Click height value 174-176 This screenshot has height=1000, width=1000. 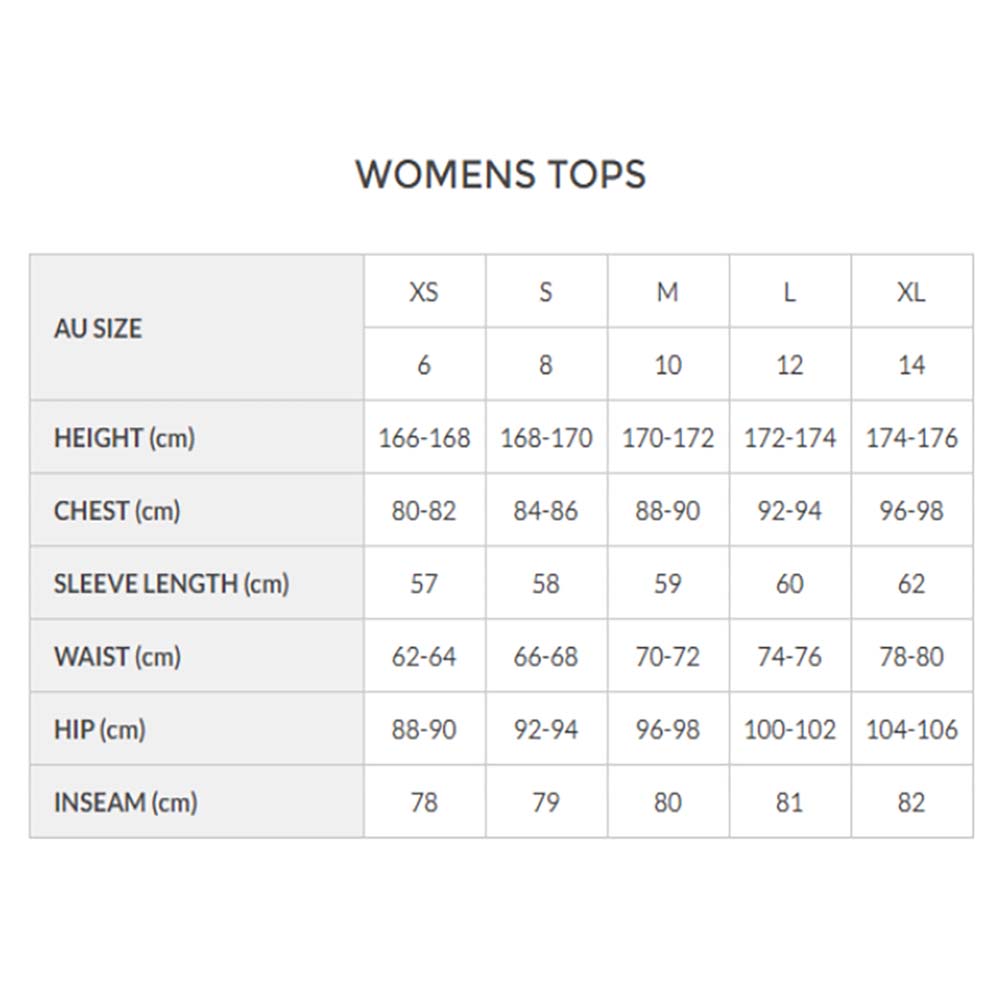[x=911, y=438]
